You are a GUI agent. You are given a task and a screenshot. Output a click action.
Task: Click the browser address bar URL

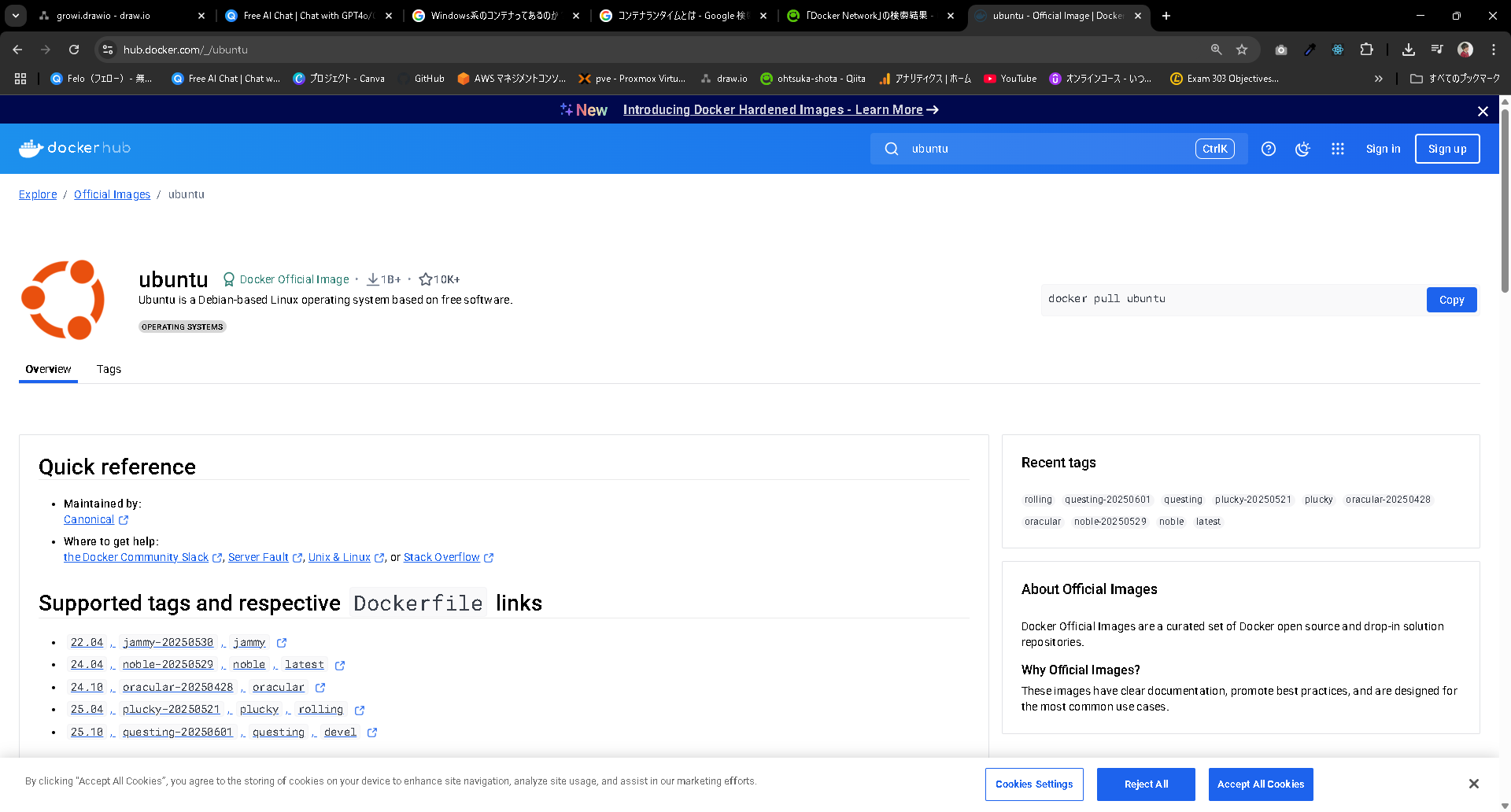click(186, 50)
